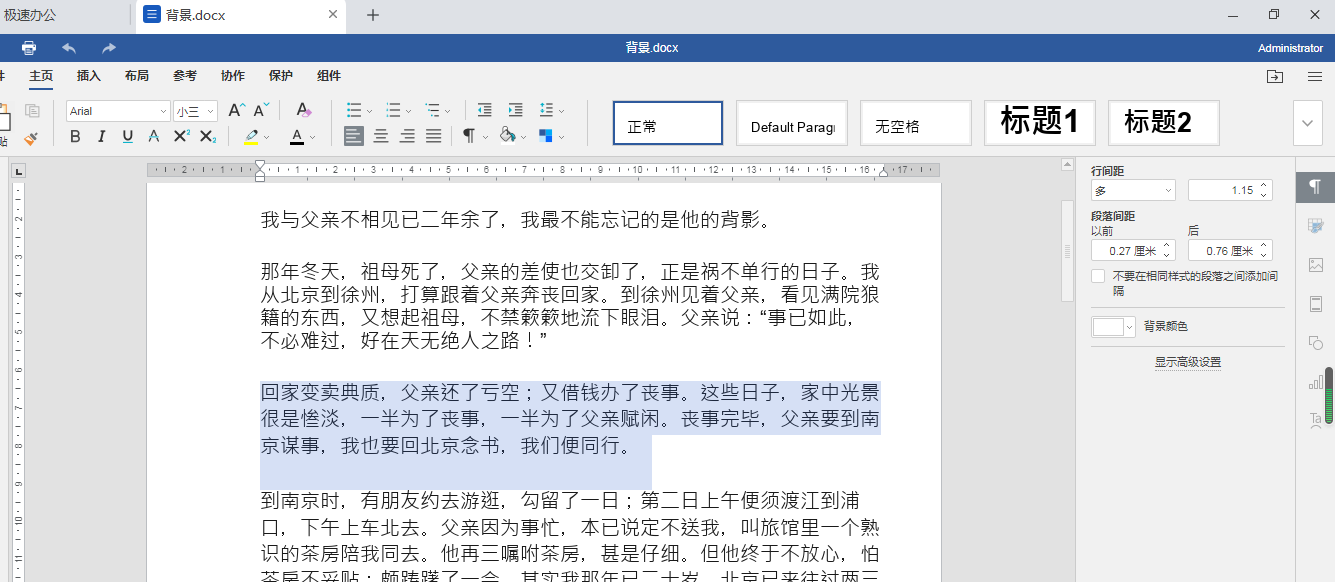This screenshot has width=1335, height=582.
Task: Click the open file location icon
Action: point(1274,76)
